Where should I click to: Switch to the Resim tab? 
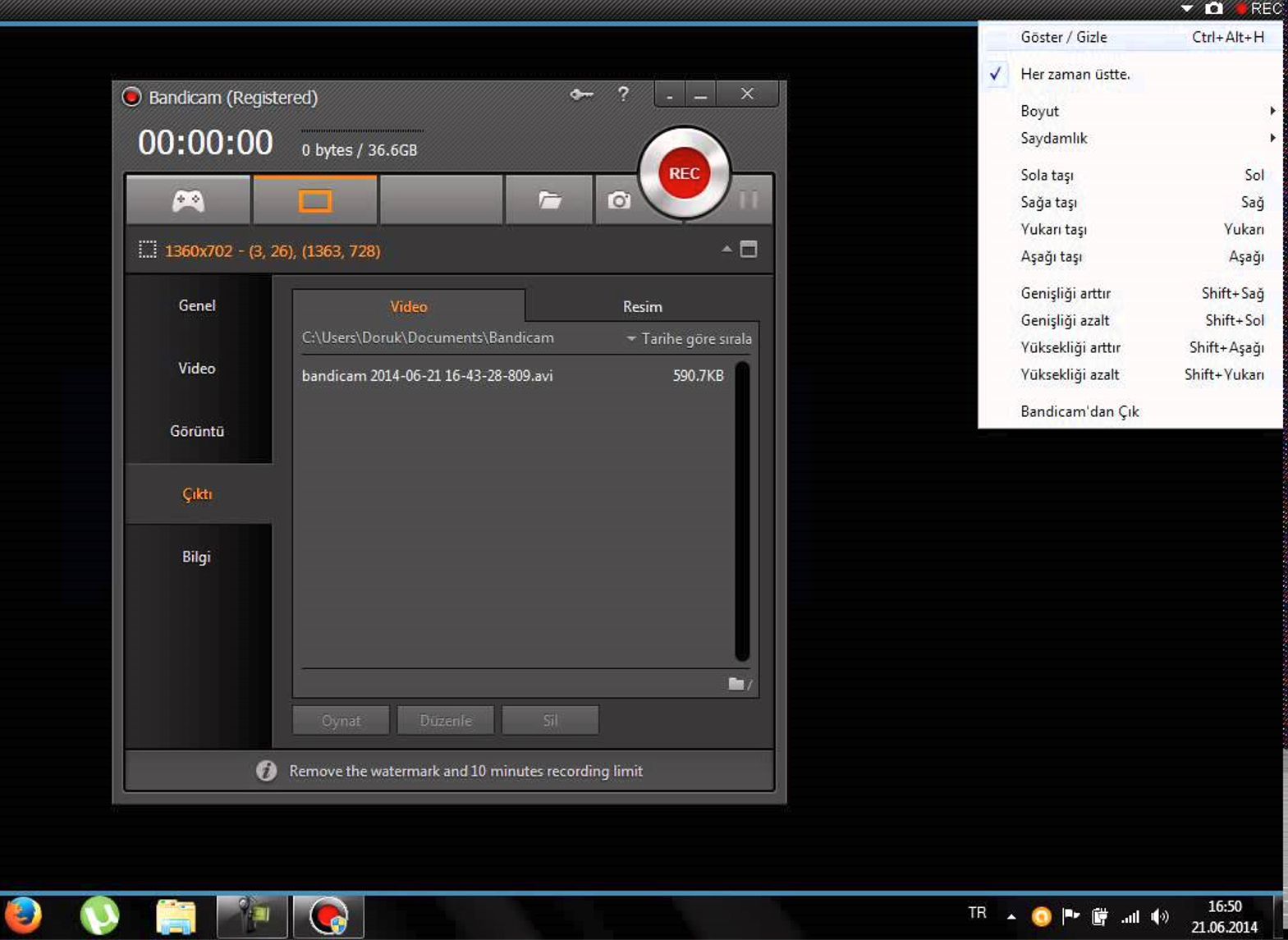642,306
